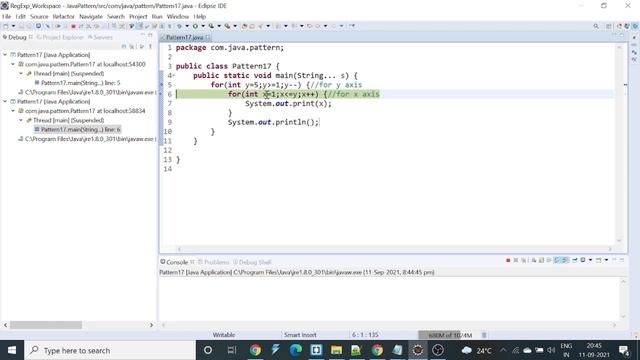This screenshot has width=640, height=360.
Task: Click Remove Launch X icon in Console
Action: tap(516, 260)
